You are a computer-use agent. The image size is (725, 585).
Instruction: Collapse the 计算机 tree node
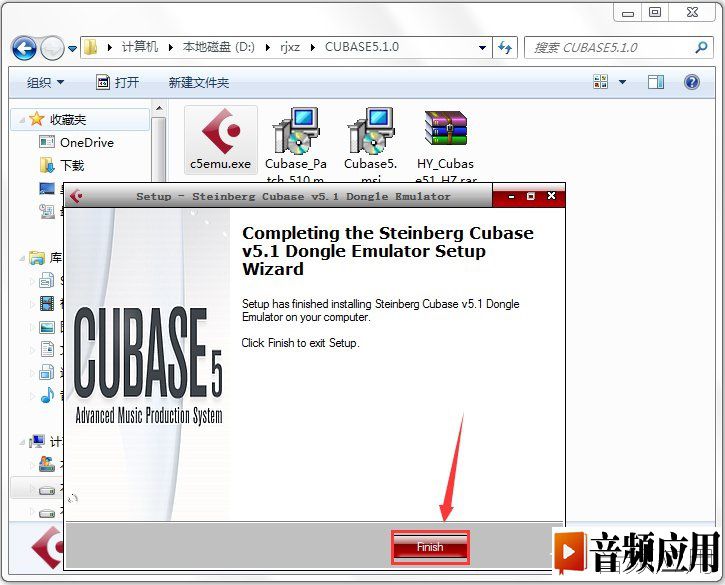pos(22,443)
